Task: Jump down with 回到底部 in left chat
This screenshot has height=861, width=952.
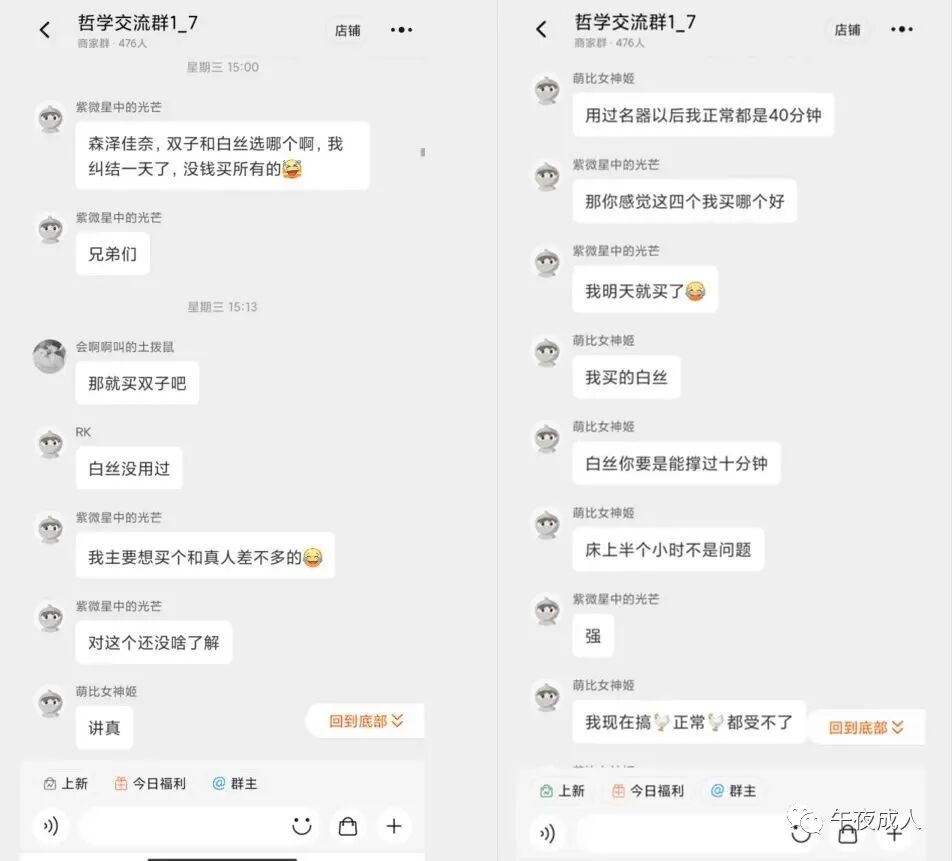Action: [x=366, y=721]
